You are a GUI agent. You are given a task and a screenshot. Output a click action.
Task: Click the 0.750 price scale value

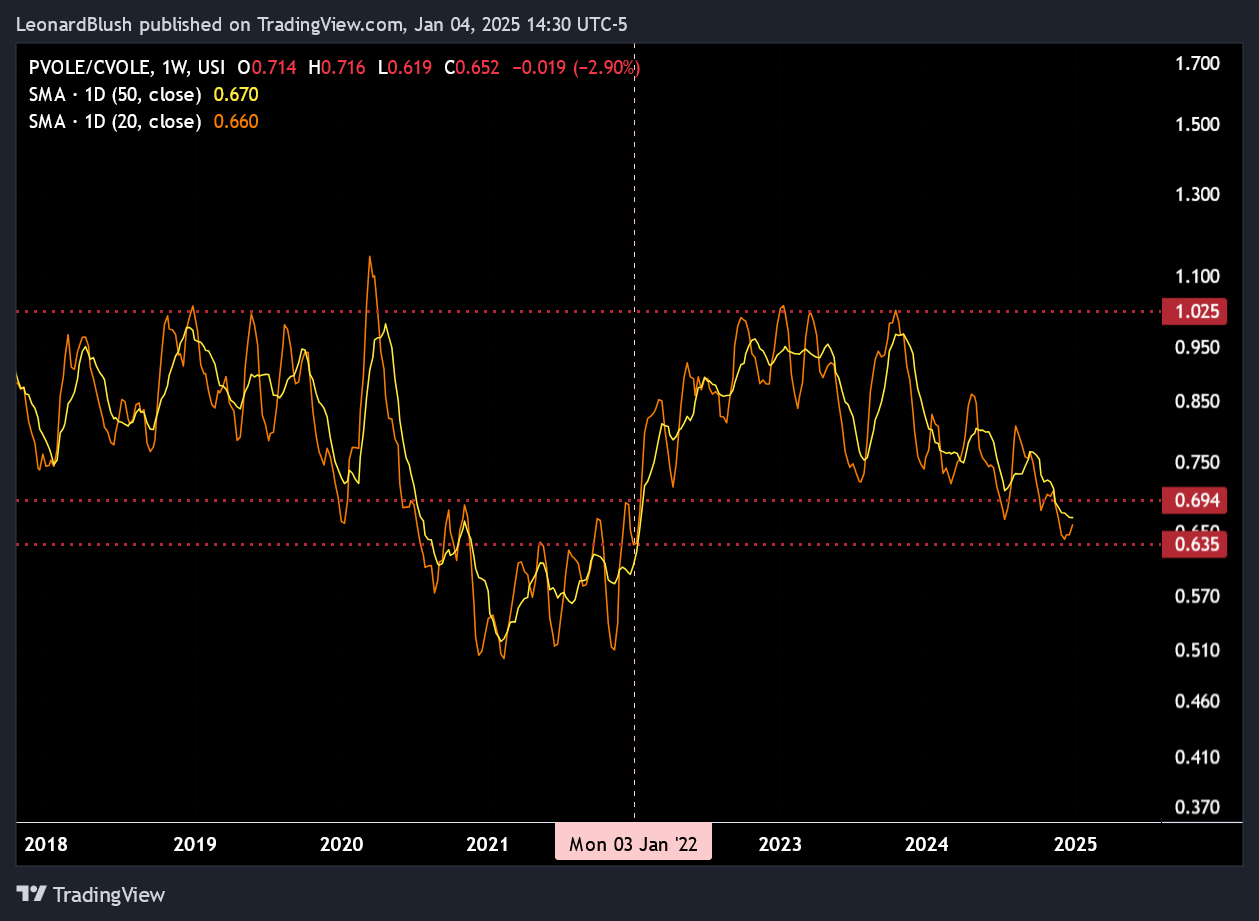pyautogui.click(x=1199, y=462)
